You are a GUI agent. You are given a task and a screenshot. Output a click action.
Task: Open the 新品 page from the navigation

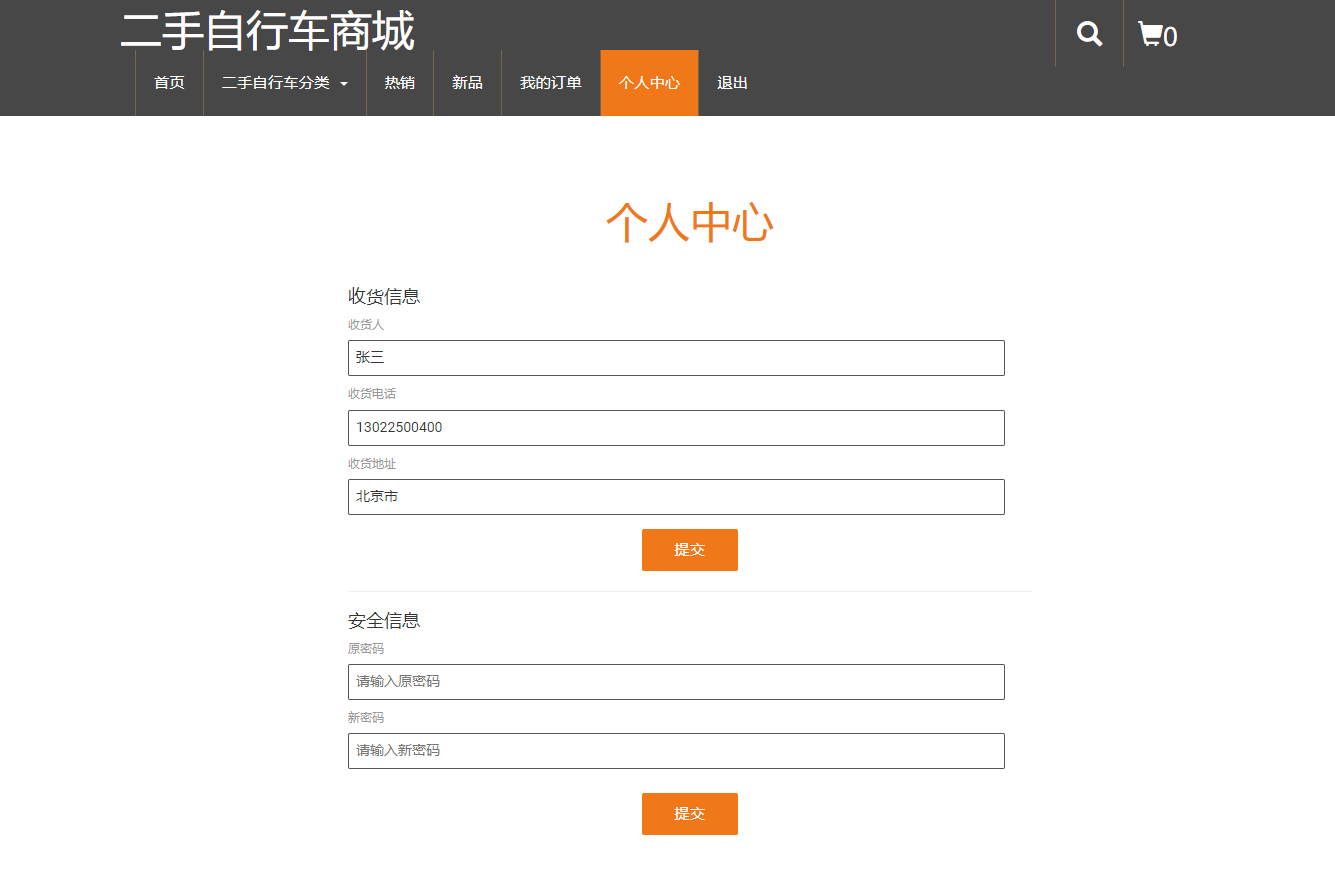point(467,83)
